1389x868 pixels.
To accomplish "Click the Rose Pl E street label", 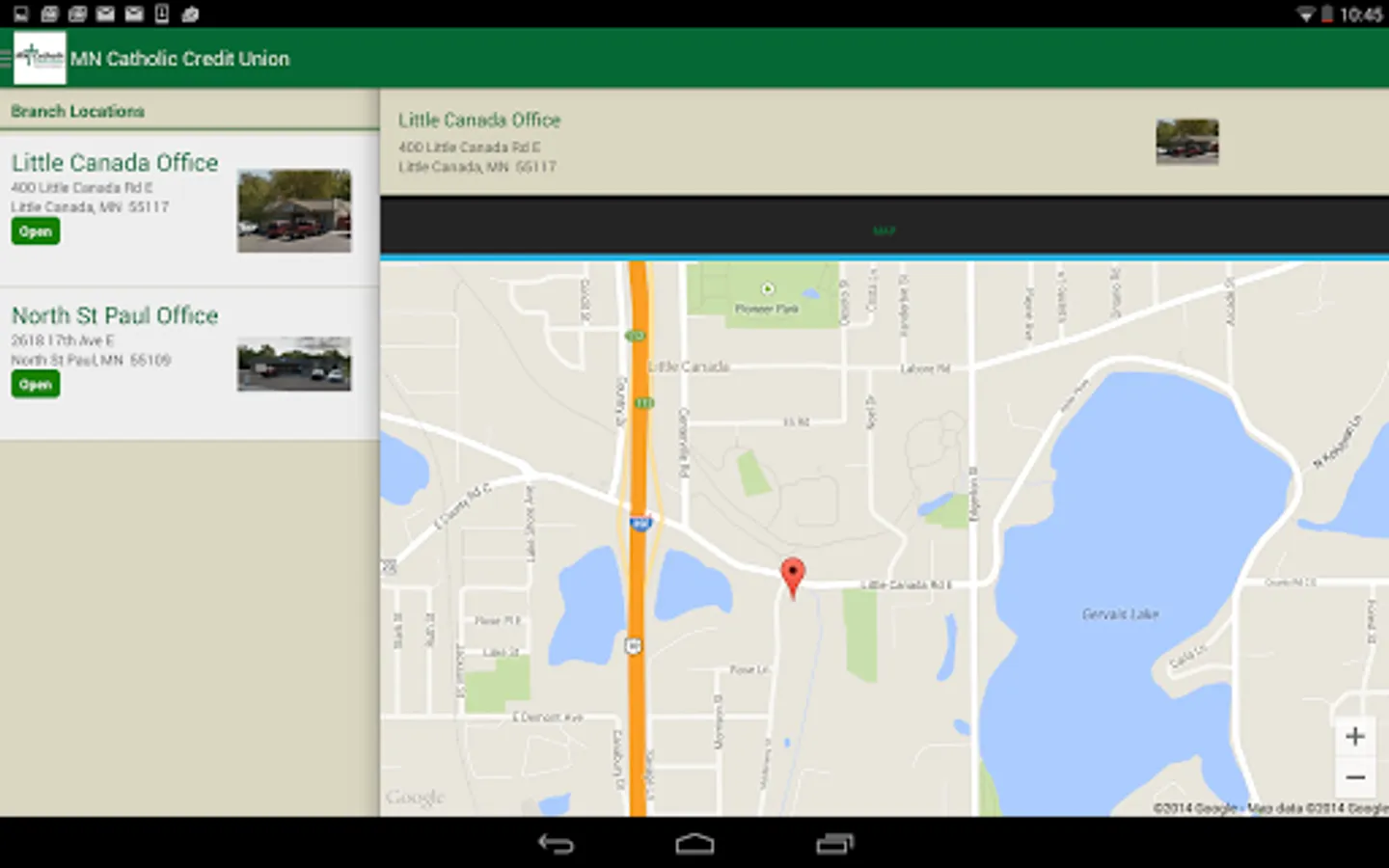I will tap(498, 620).
